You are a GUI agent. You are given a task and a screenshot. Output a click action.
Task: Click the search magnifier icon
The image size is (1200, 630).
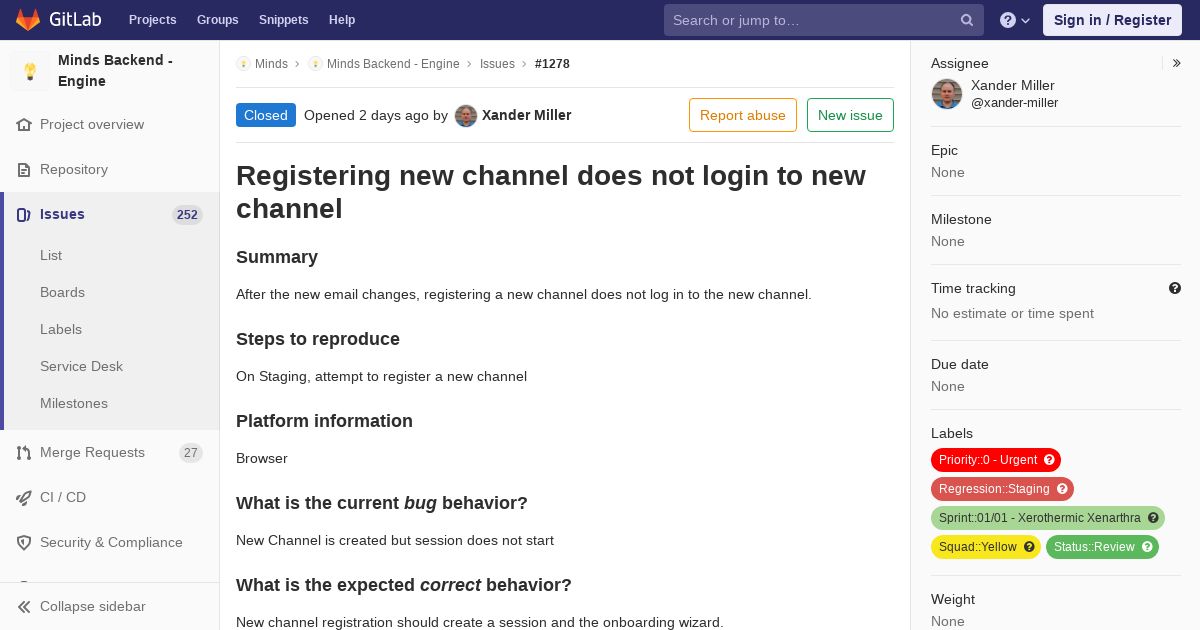(x=967, y=20)
